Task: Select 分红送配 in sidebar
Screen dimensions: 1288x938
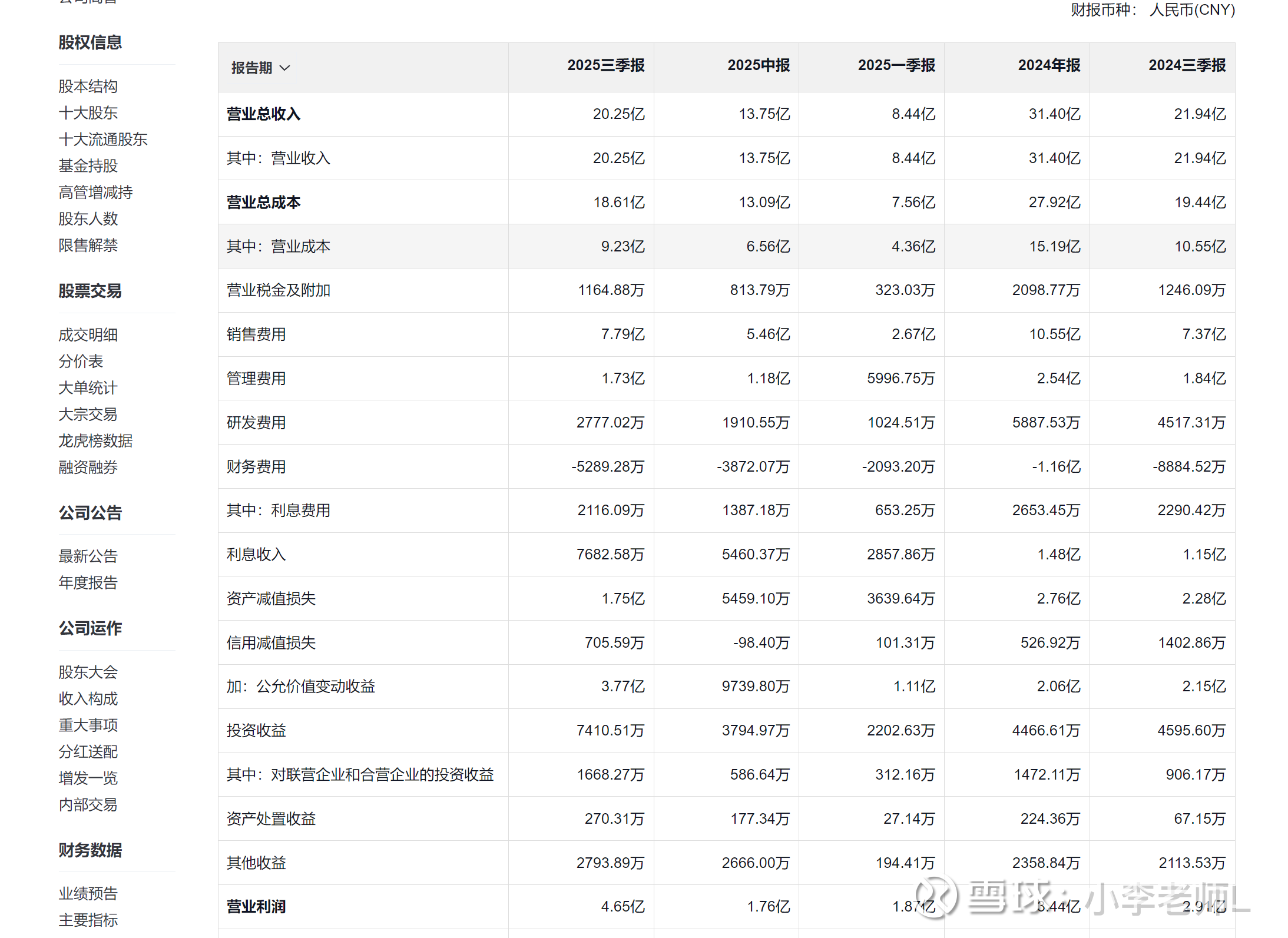Action: (x=88, y=752)
